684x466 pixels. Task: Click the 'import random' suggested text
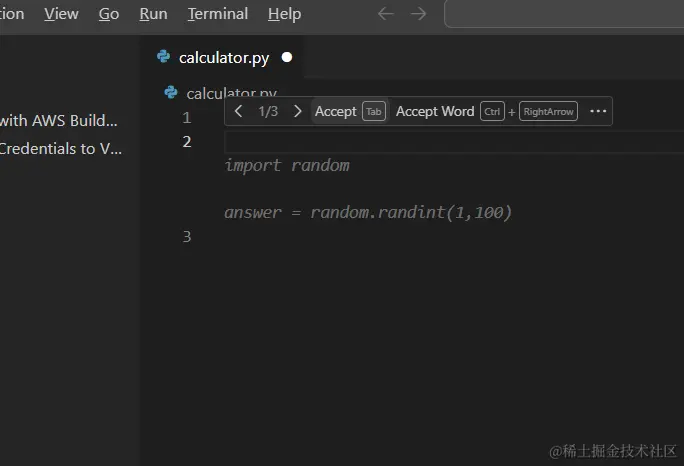click(x=287, y=166)
